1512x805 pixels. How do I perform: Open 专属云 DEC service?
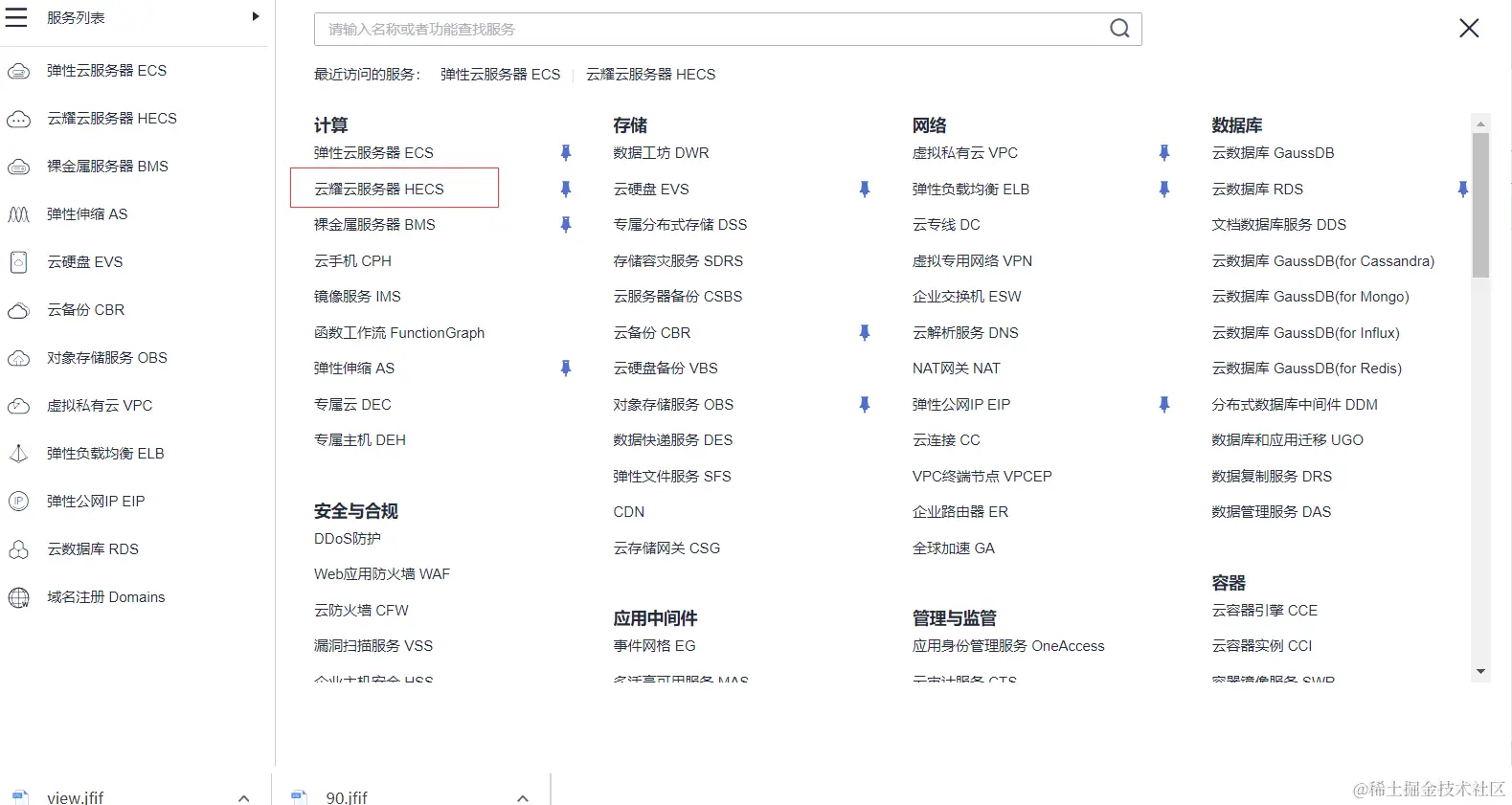pyautogui.click(x=352, y=405)
